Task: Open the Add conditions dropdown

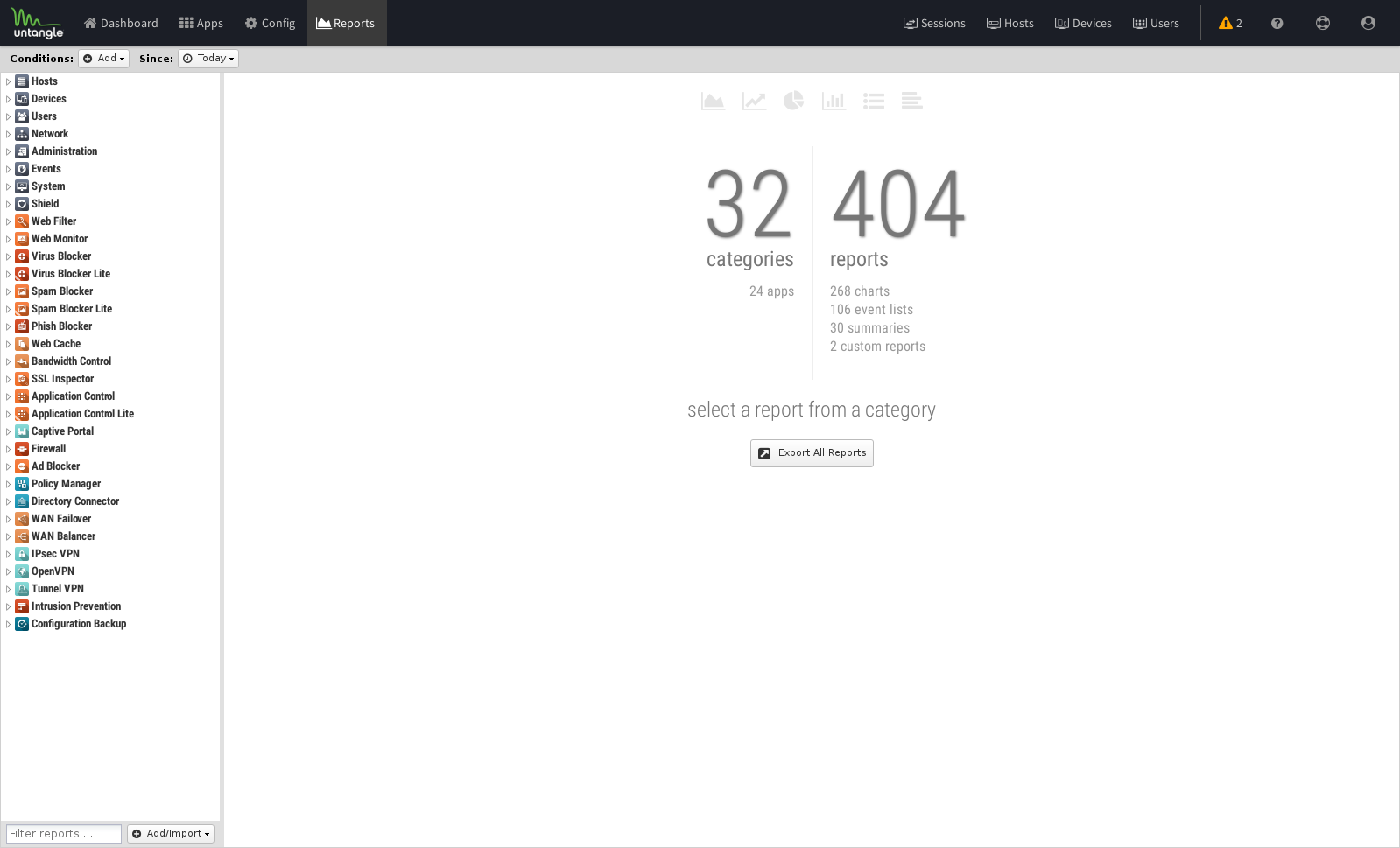Action: point(103,59)
